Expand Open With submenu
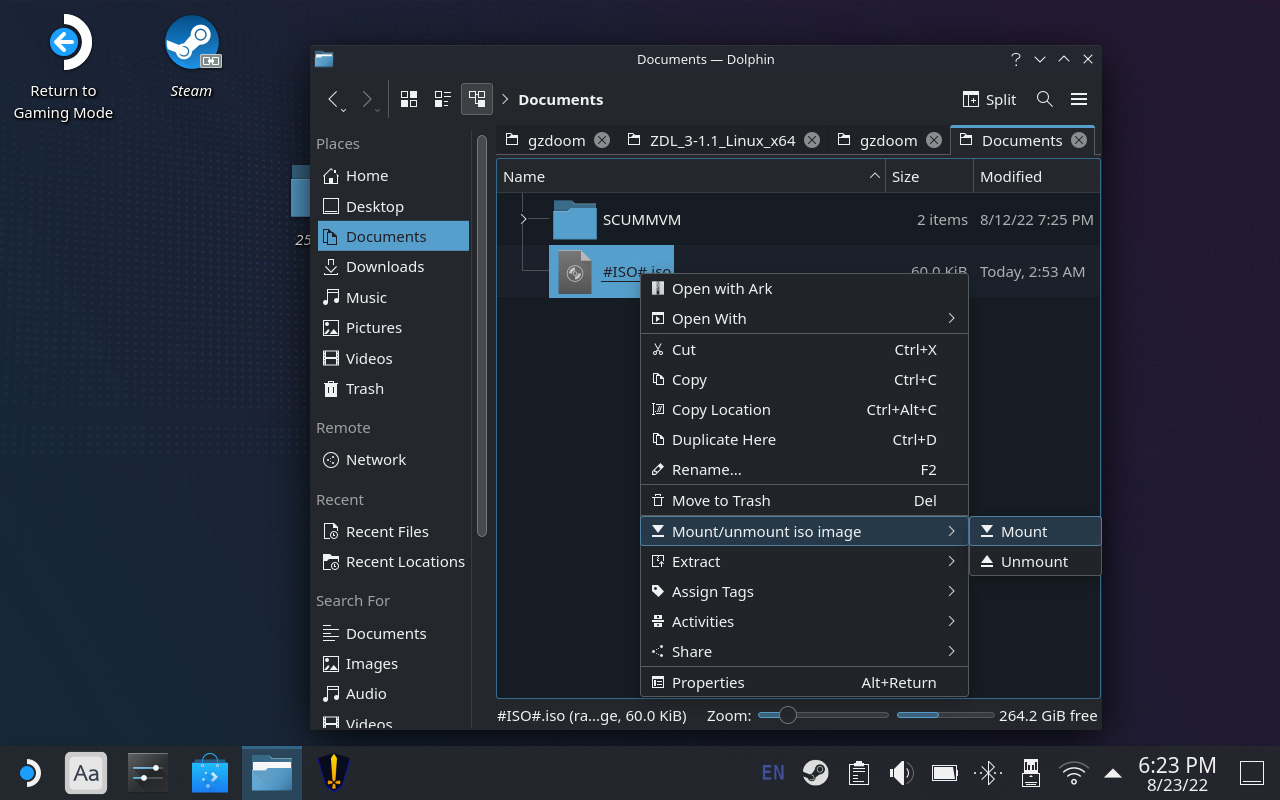1280x800 pixels. click(804, 319)
